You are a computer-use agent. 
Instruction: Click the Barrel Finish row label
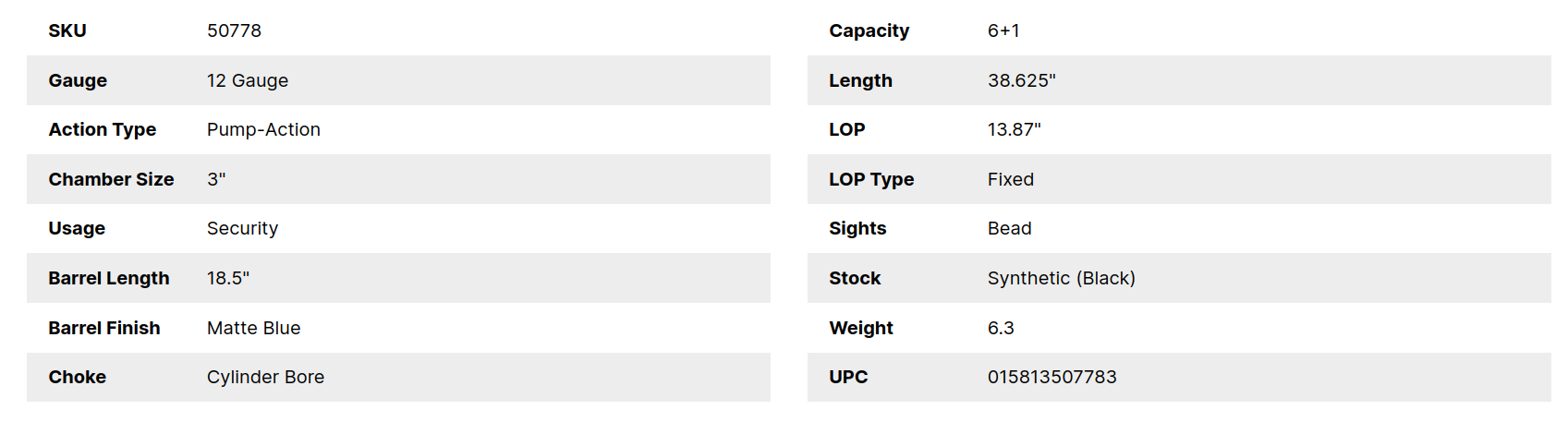pos(104,328)
